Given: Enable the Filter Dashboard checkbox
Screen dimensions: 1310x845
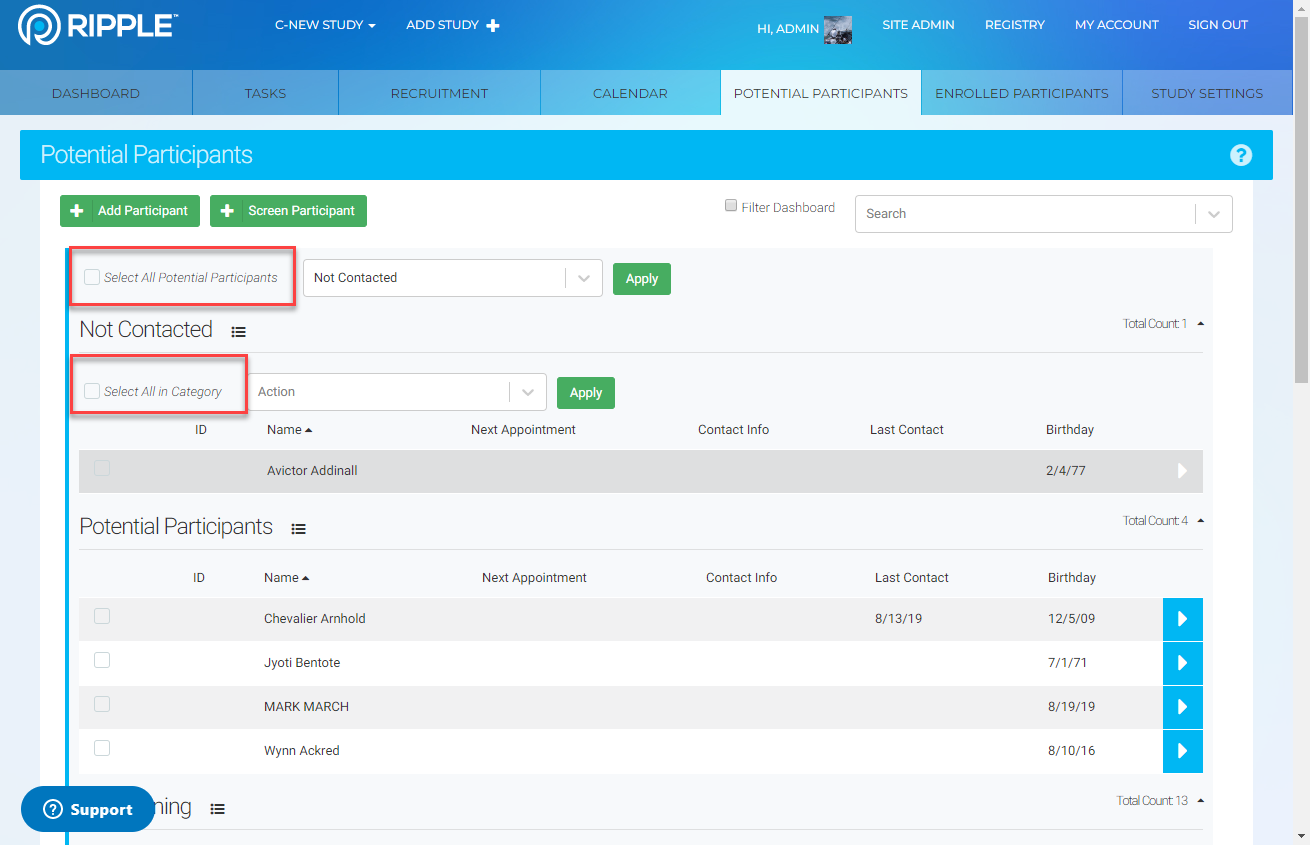Looking at the screenshot, I should pos(731,206).
